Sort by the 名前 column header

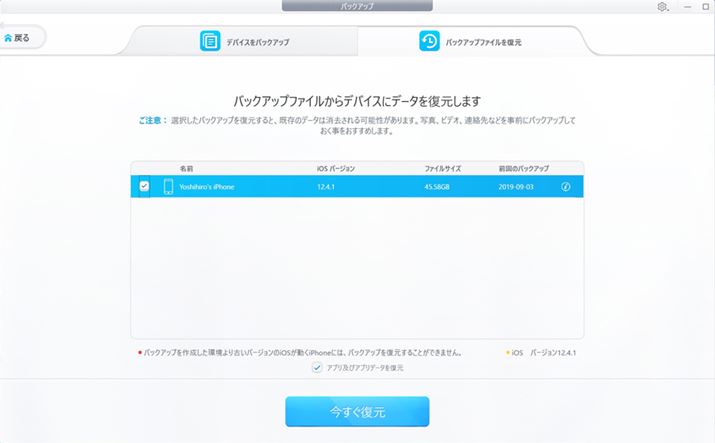[x=186, y=168]
